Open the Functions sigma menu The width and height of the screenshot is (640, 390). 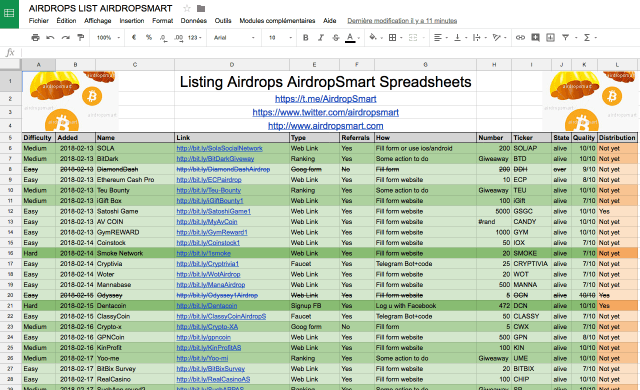(x=590, y=38)
